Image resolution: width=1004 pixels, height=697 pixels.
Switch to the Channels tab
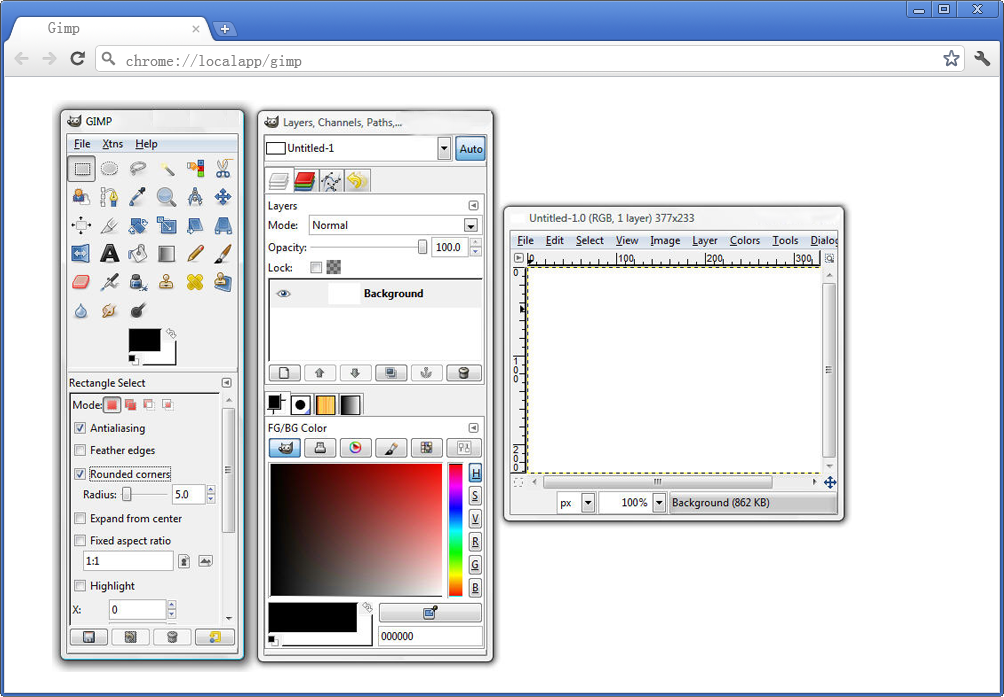[x=305, y=181]
